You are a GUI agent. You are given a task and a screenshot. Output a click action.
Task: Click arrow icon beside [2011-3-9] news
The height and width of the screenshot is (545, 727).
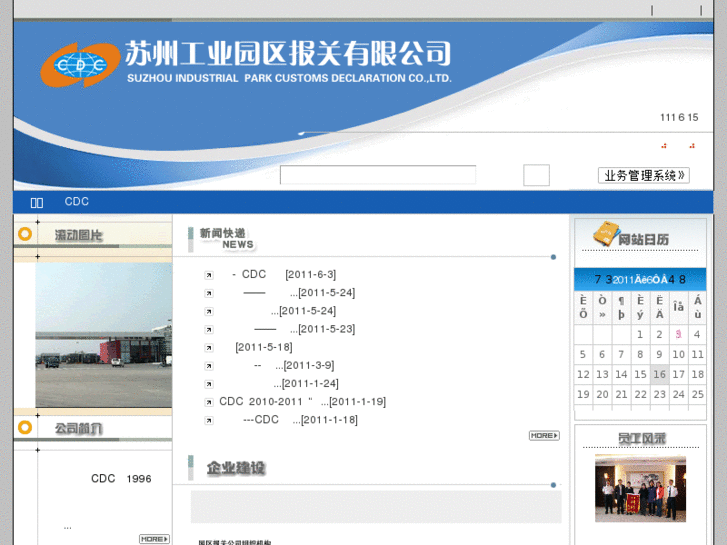[x=209, y=366]
